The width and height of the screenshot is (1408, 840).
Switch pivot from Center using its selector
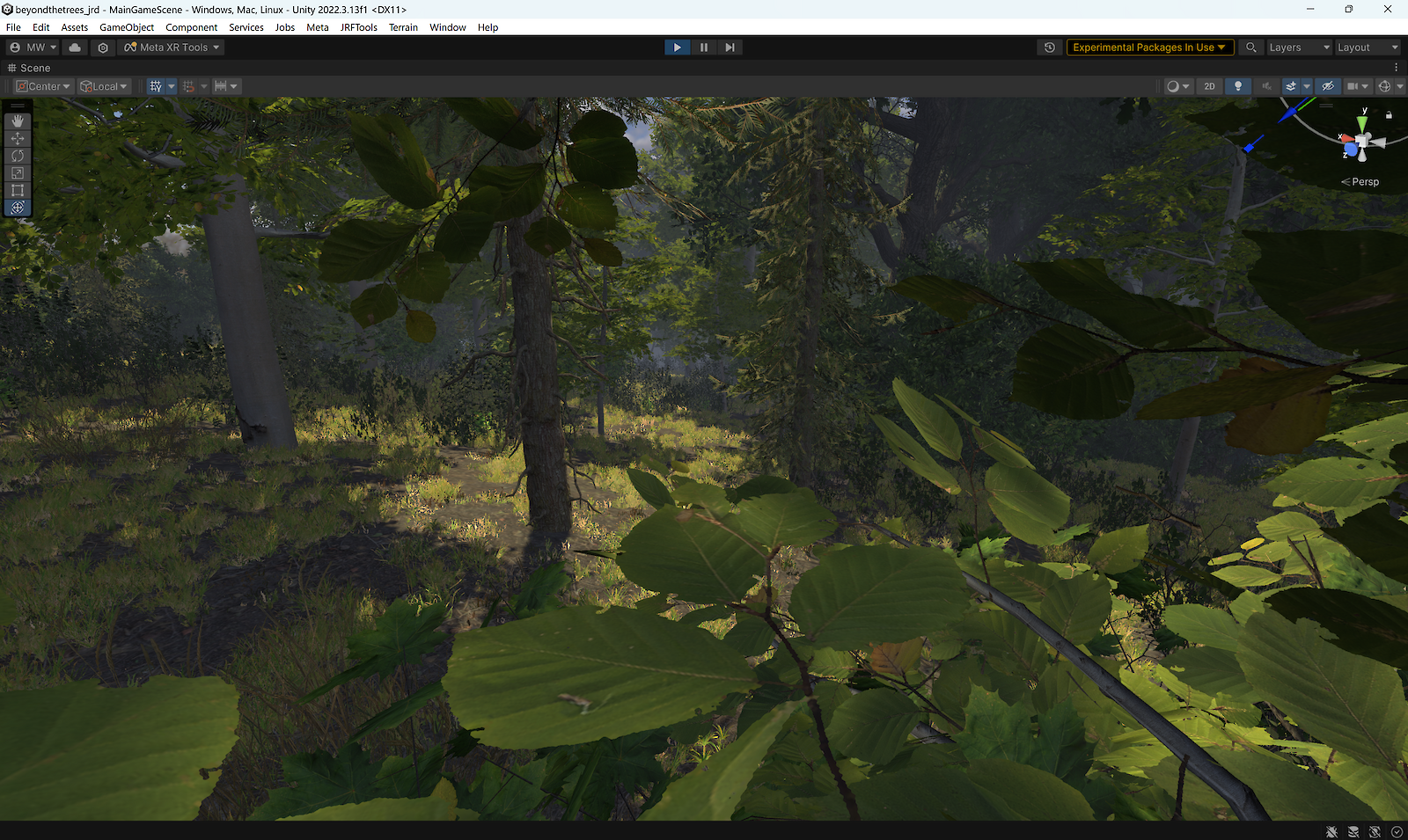point(42,85)
